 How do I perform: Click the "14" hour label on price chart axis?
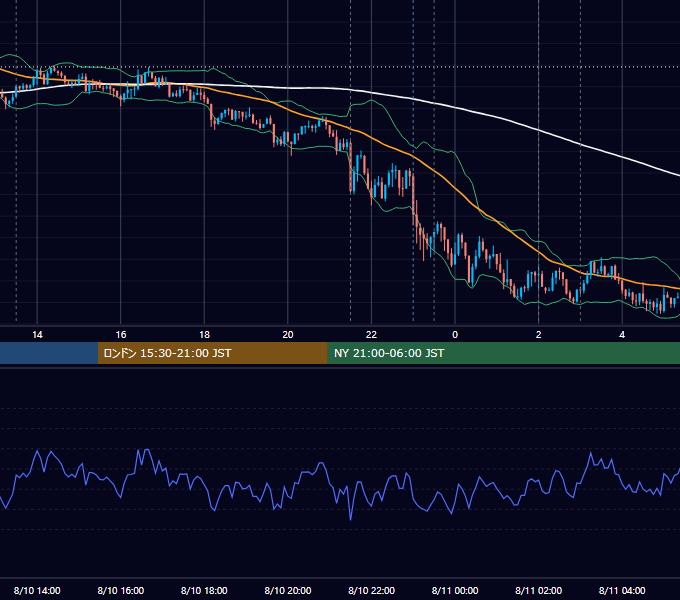pyautogui.click(x=37, y=335)
